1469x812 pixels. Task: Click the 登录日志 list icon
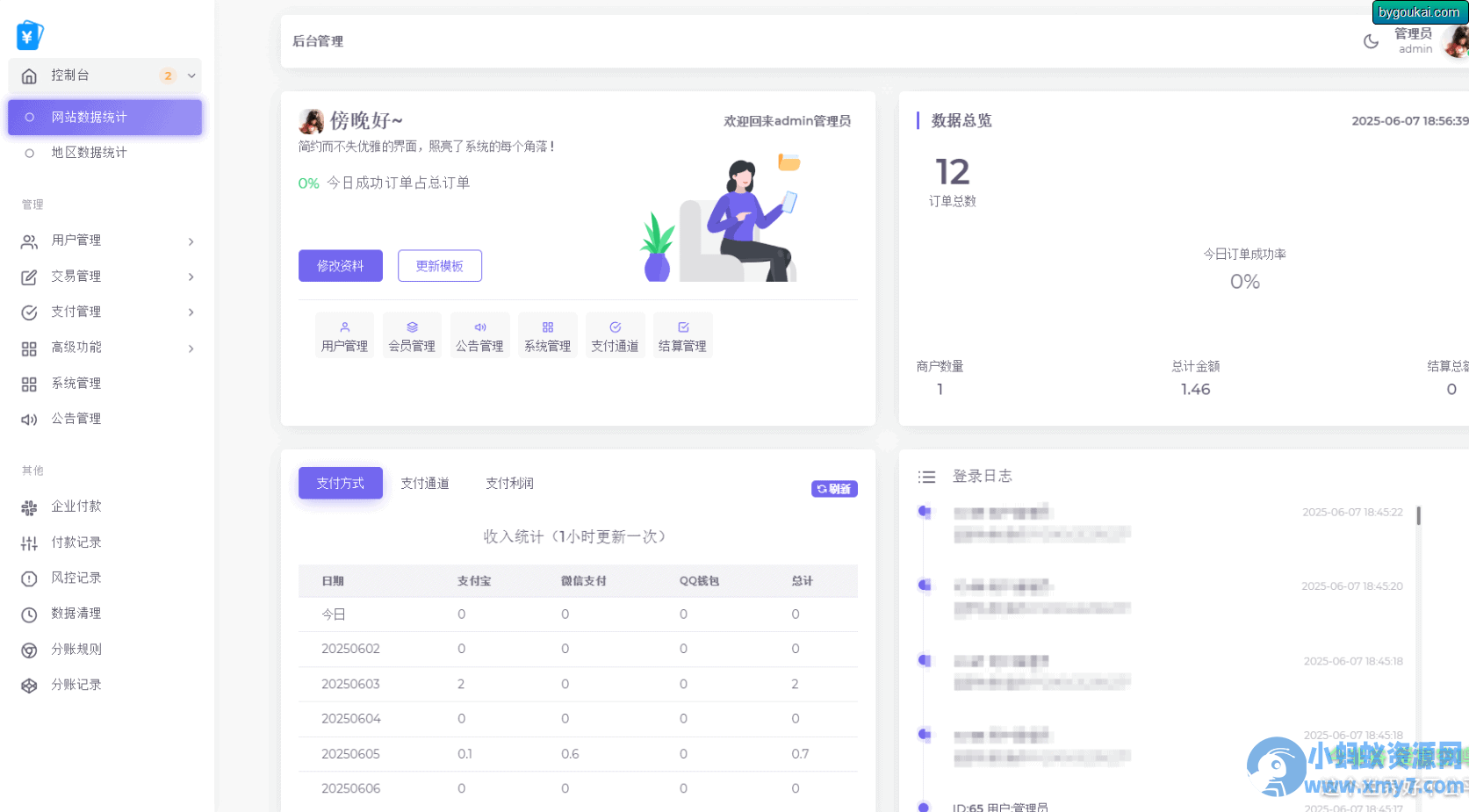pyautogui.click(x=926, y=477)
